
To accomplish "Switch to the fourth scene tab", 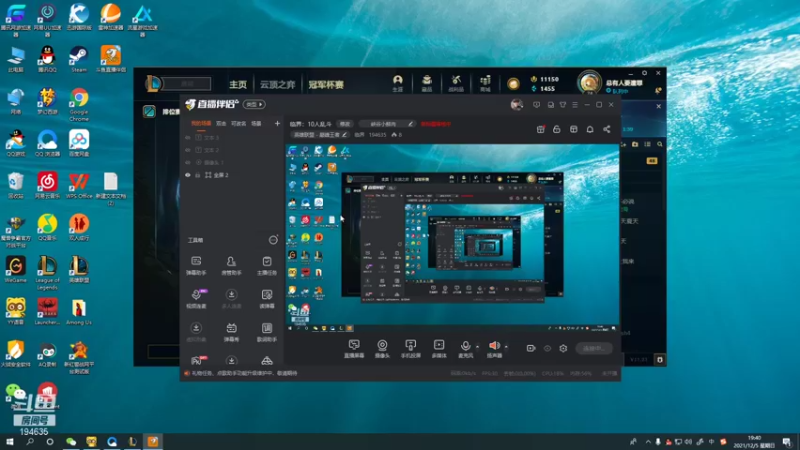I will (256, 123).
